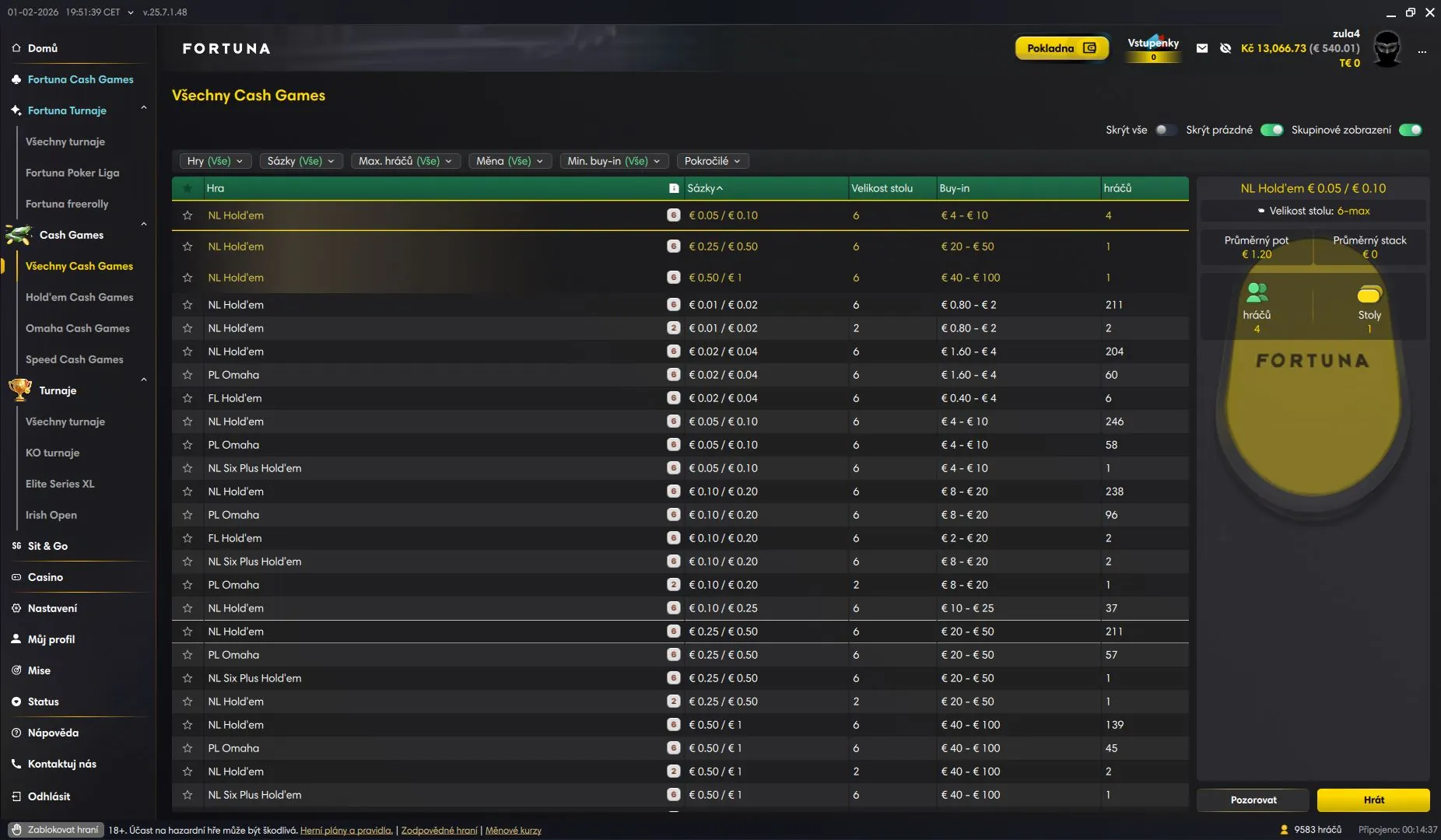Collapse the Cash Games section chevron
The image size is (1441, 840).
144,225
